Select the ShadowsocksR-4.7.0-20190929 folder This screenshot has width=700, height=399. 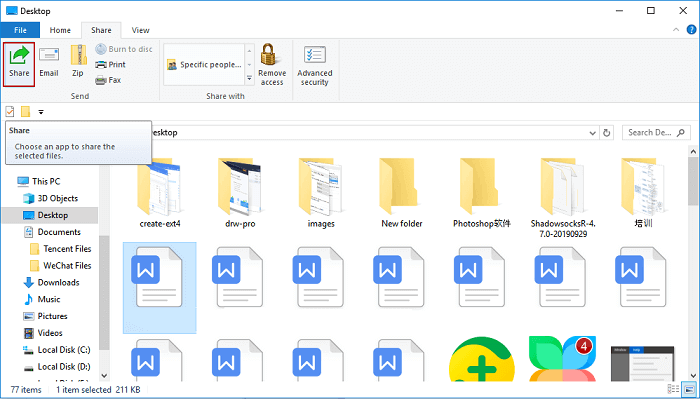tap(562, 198)
